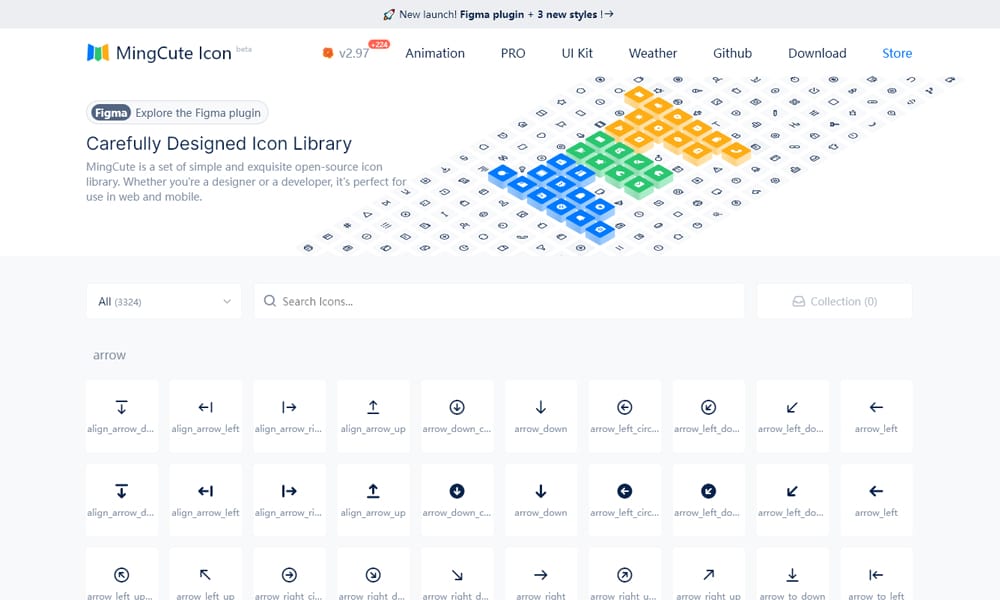Pick the arrow_to_down icon tile
The height and width of the screenshot is (600, 1000).
click(792, 574)
